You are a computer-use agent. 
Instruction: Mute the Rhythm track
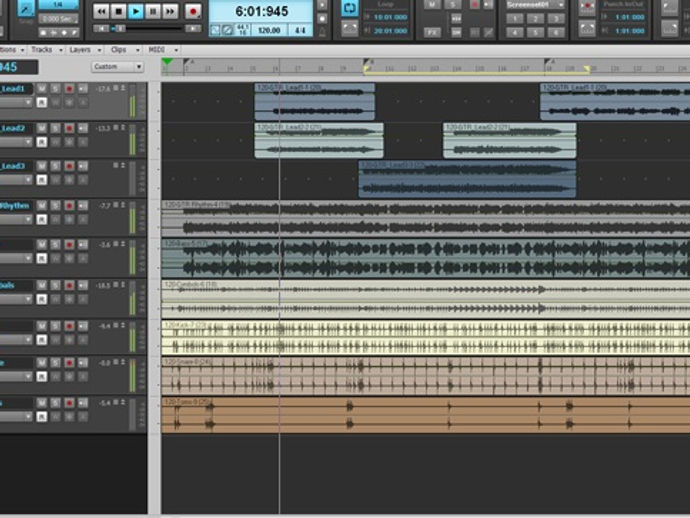point(41,206)
